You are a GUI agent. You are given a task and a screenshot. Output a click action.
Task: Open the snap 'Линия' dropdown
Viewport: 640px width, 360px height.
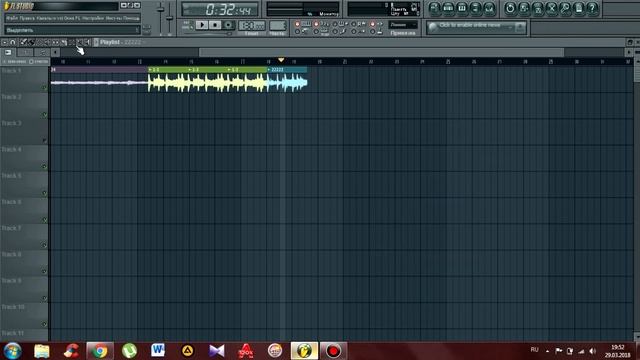(x=403, y=24)
